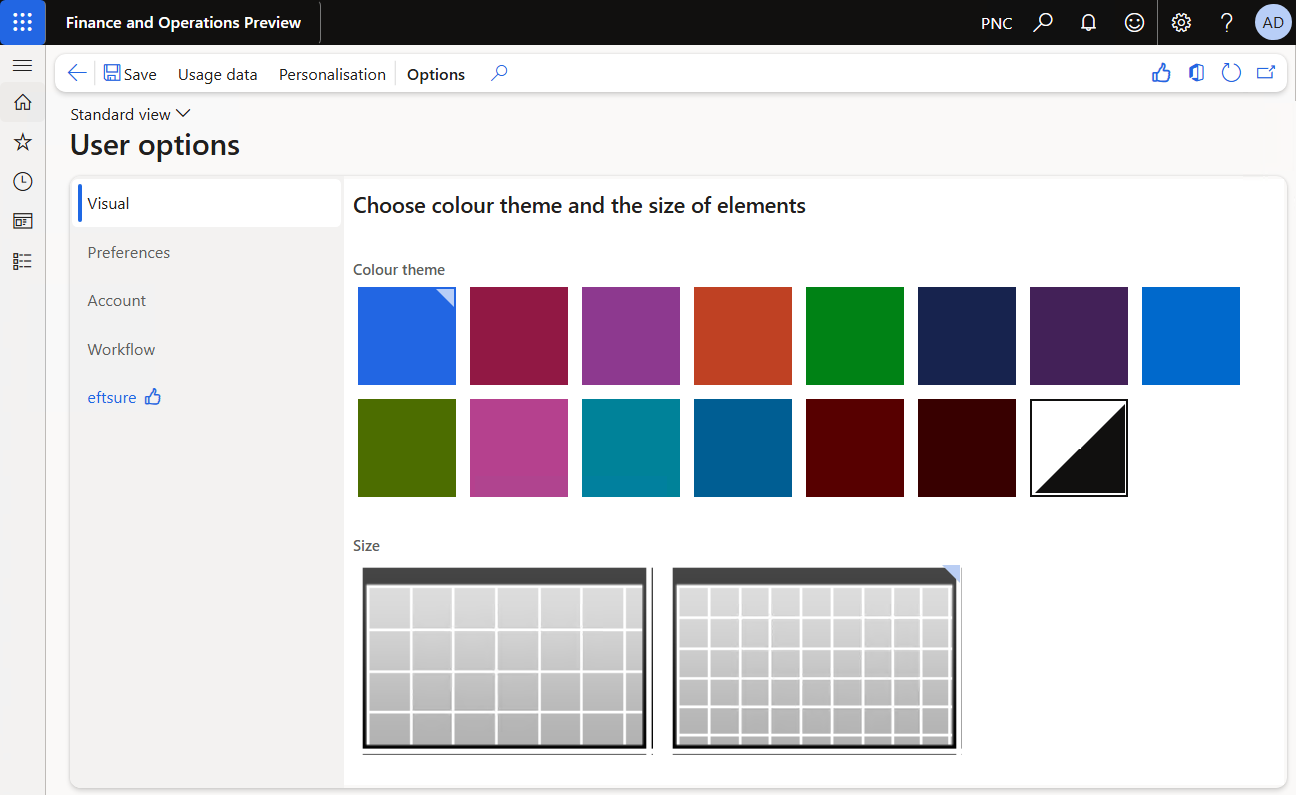This screenshot has width=1296, height=795.
Task: Select the Visual tab
Action: [x=208, y=203]
